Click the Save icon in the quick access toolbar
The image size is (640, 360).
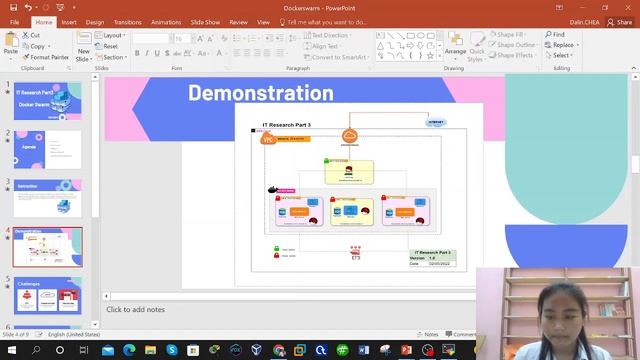[13, 7]
